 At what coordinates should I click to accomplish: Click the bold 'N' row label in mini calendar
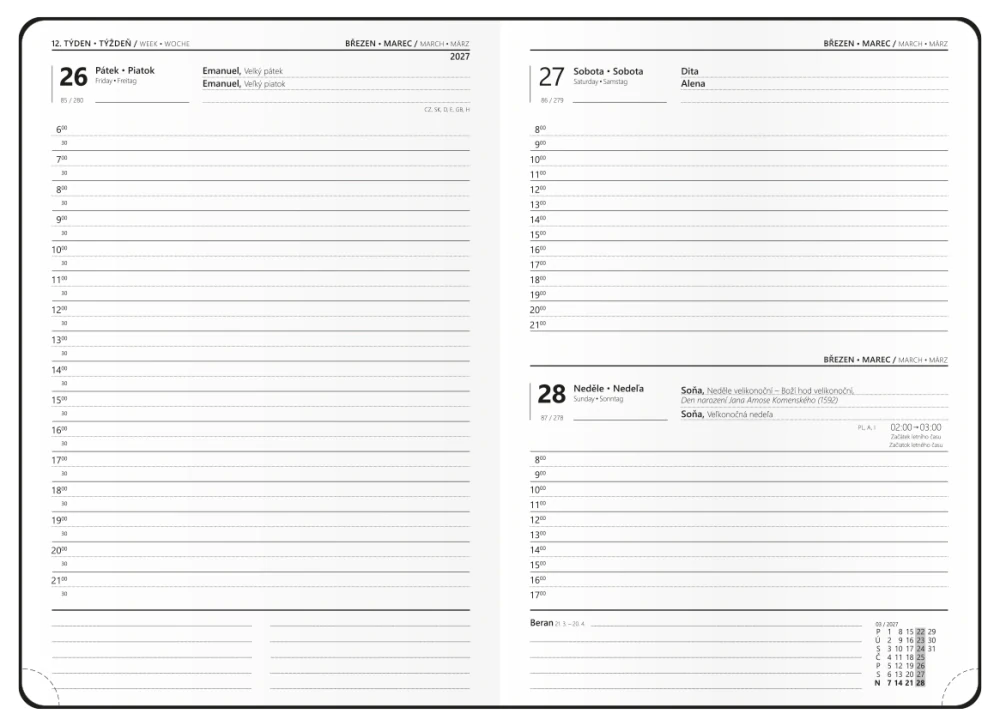tap(878, 683)
